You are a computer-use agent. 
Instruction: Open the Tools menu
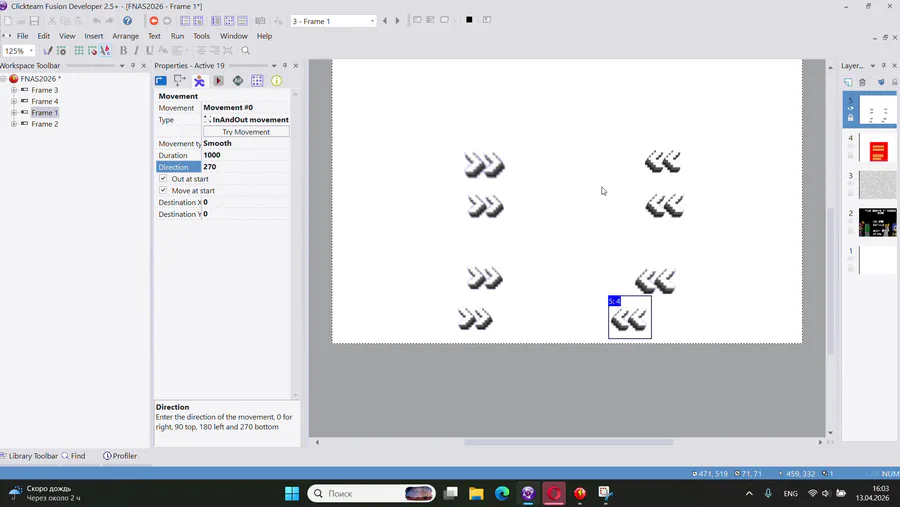pyautogui.click(x=201, y=36)
